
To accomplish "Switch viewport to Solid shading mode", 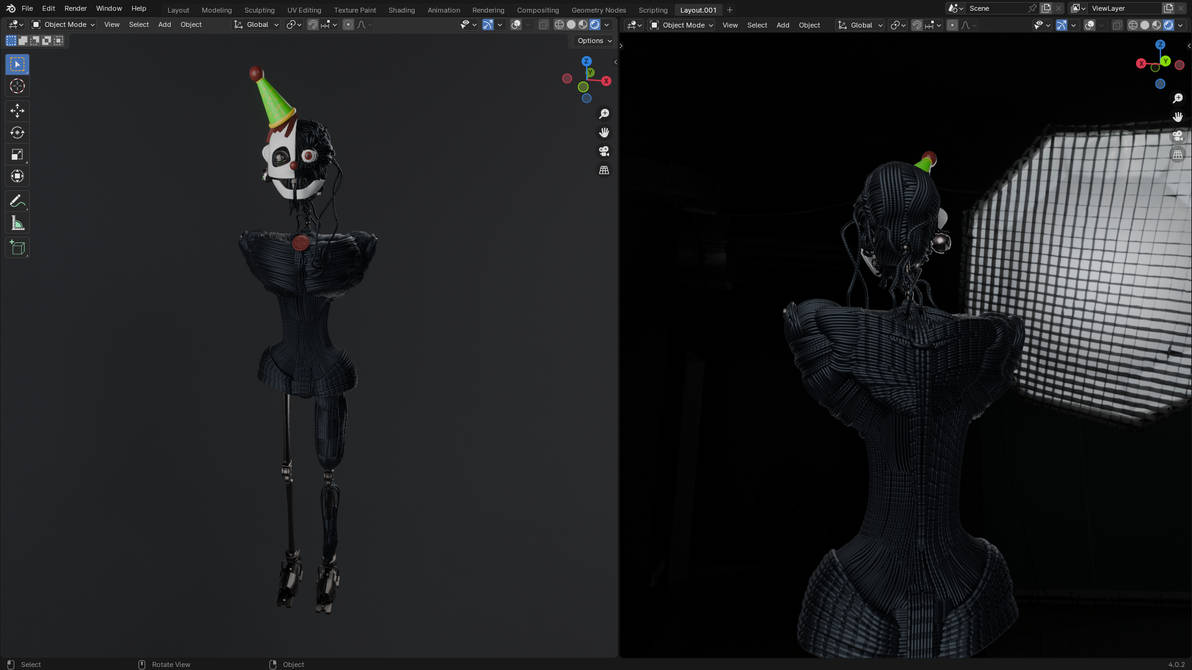I will coord(571,24).
